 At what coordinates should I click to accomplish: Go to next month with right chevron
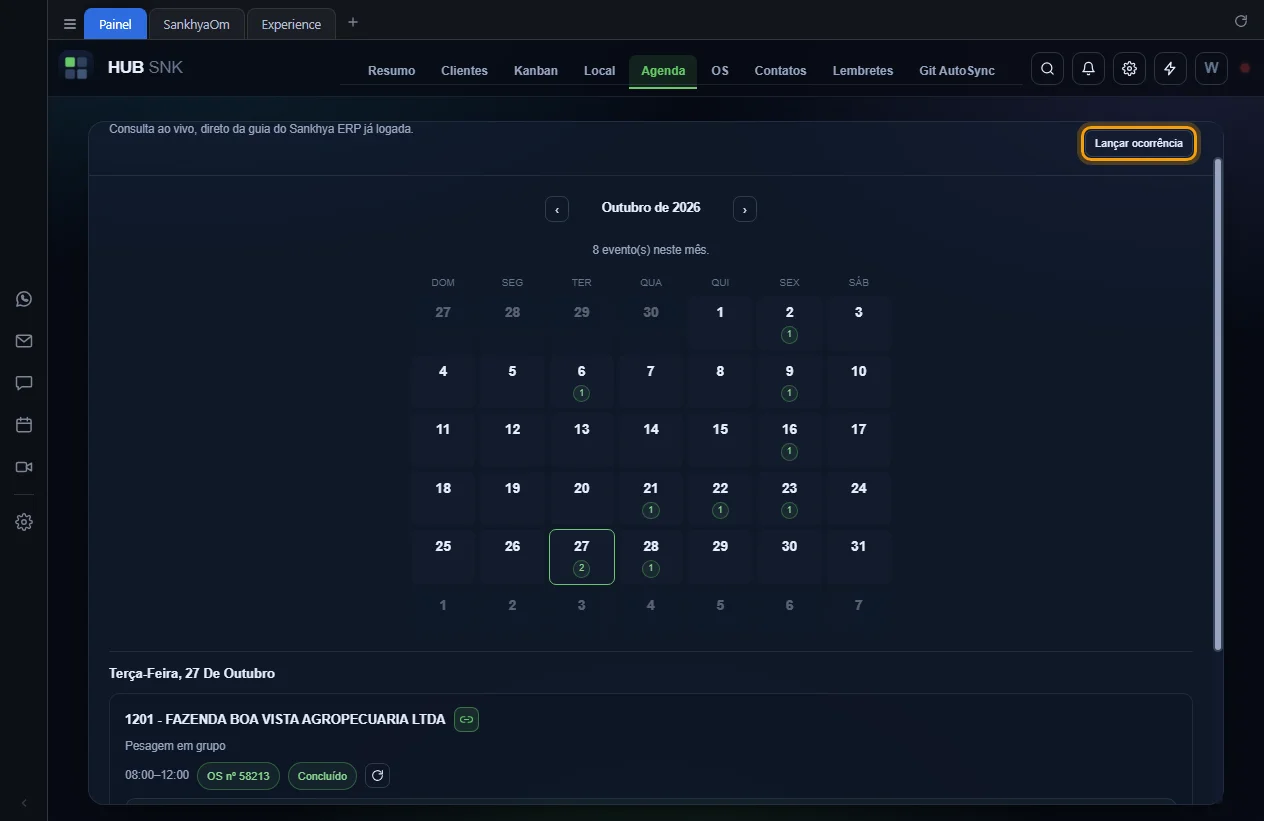pos(745,209)
